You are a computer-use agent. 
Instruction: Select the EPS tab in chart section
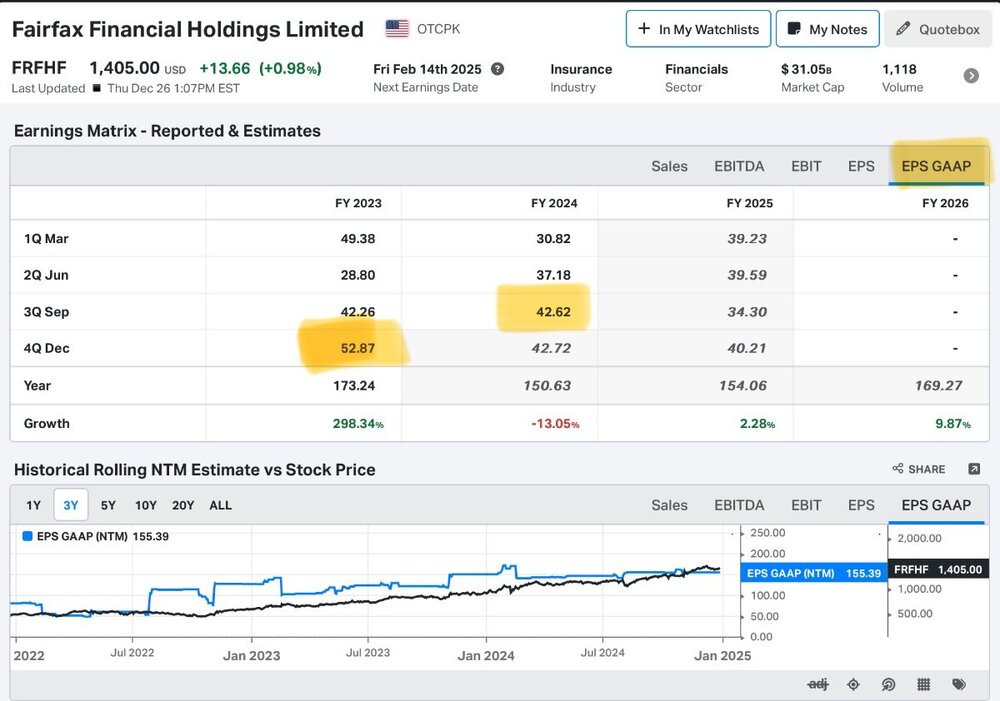coord(861,505)
